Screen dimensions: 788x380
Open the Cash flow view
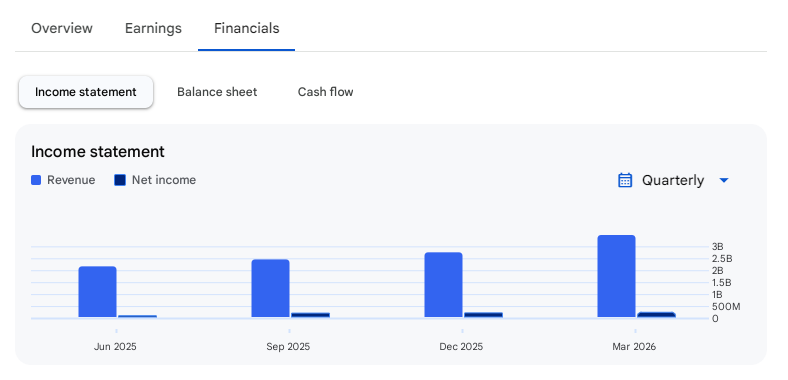(x=326, y=92)
